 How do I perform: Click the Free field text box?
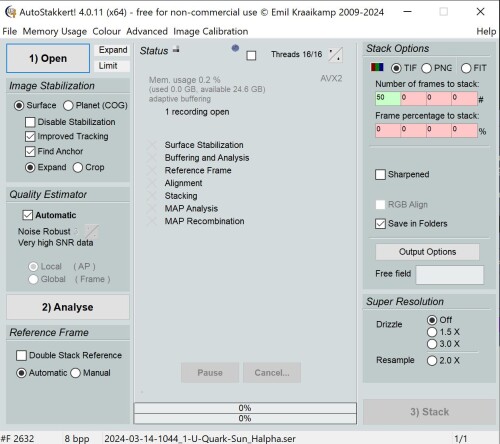click(449, 275)
